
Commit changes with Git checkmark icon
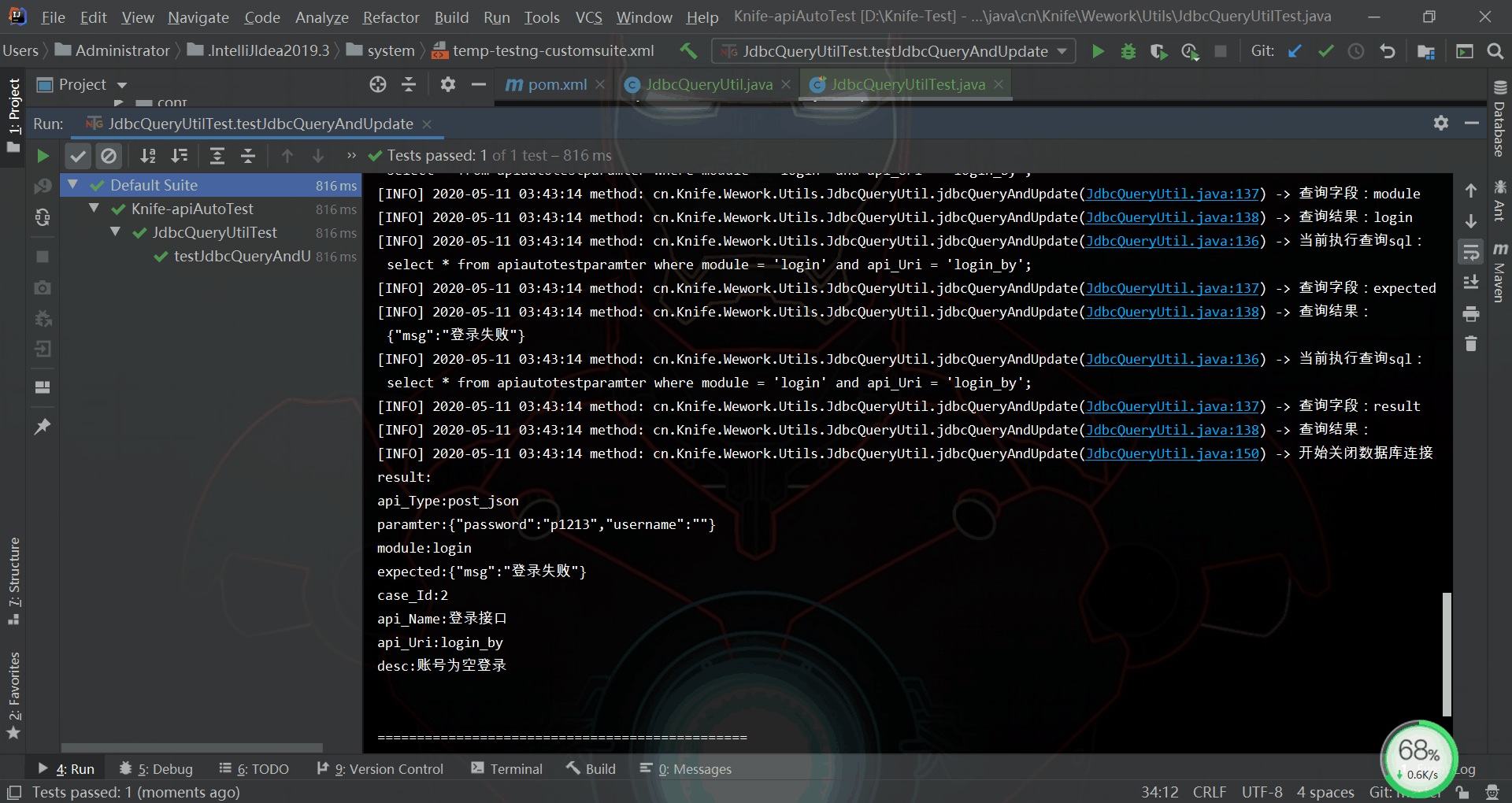(1326, 51)
